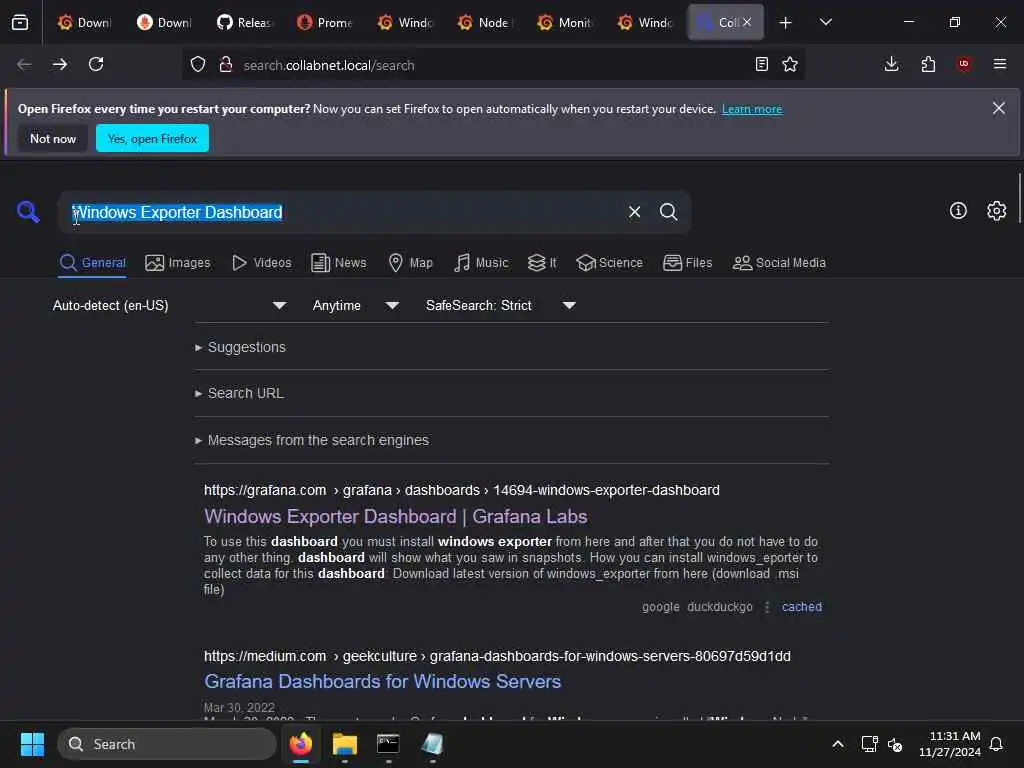The image size is (1024, 768).
Task: Click the padlock site security icon
Action: point(226,64)
